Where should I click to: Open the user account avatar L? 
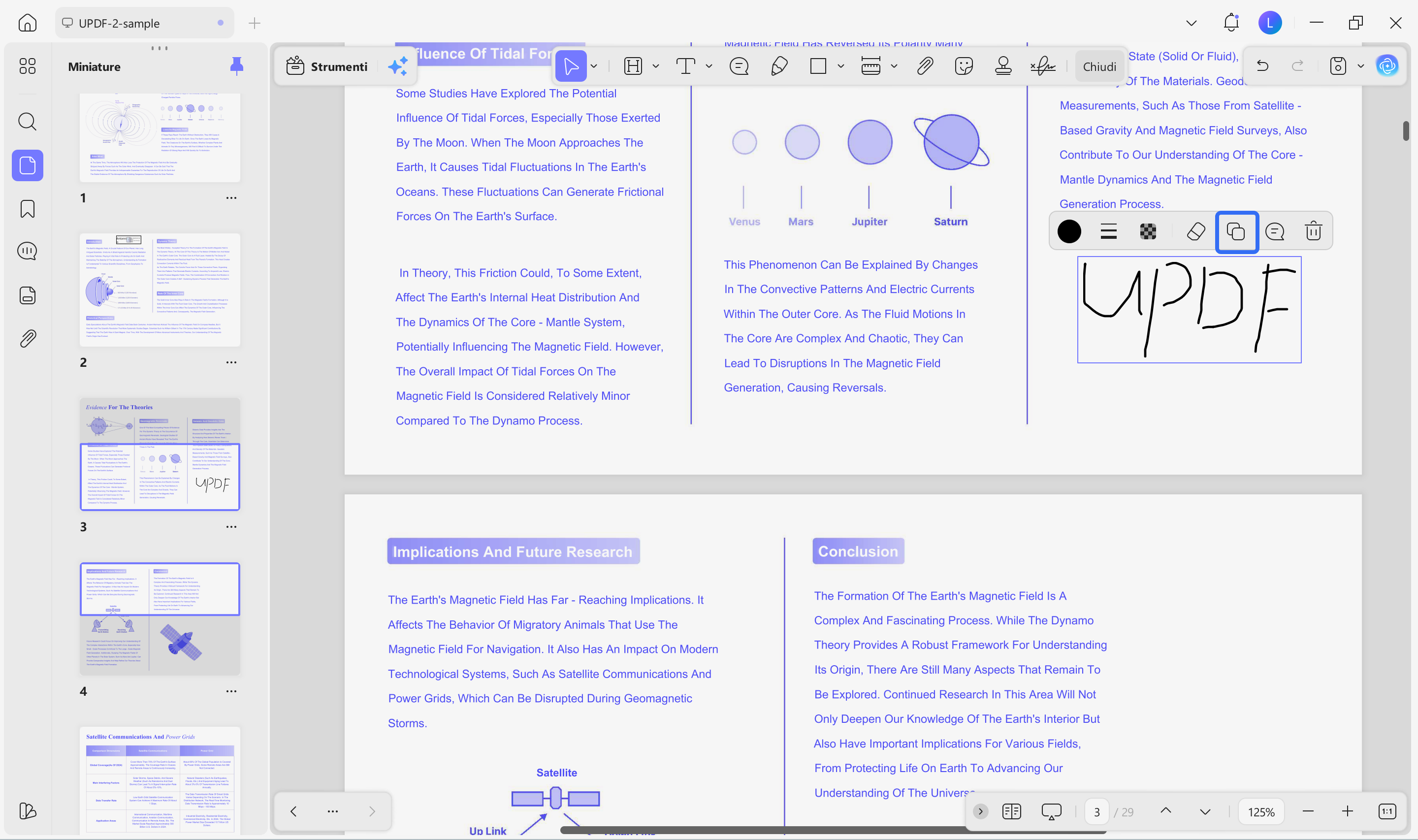(x=1270, y=23)
